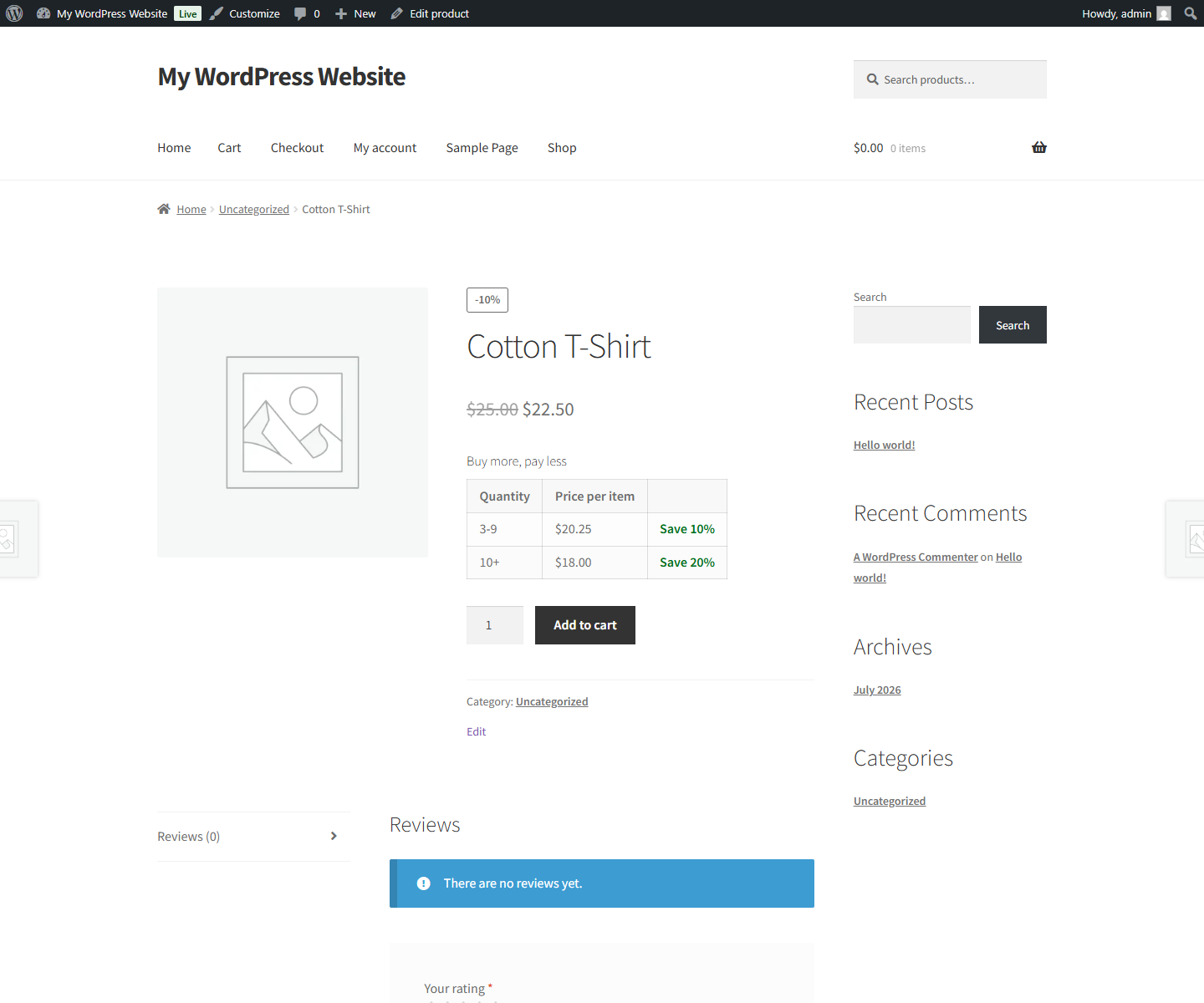Screen dimensions: 1204x1003
Task: Open the WordPress logo menu
Action: click(14, 13)
